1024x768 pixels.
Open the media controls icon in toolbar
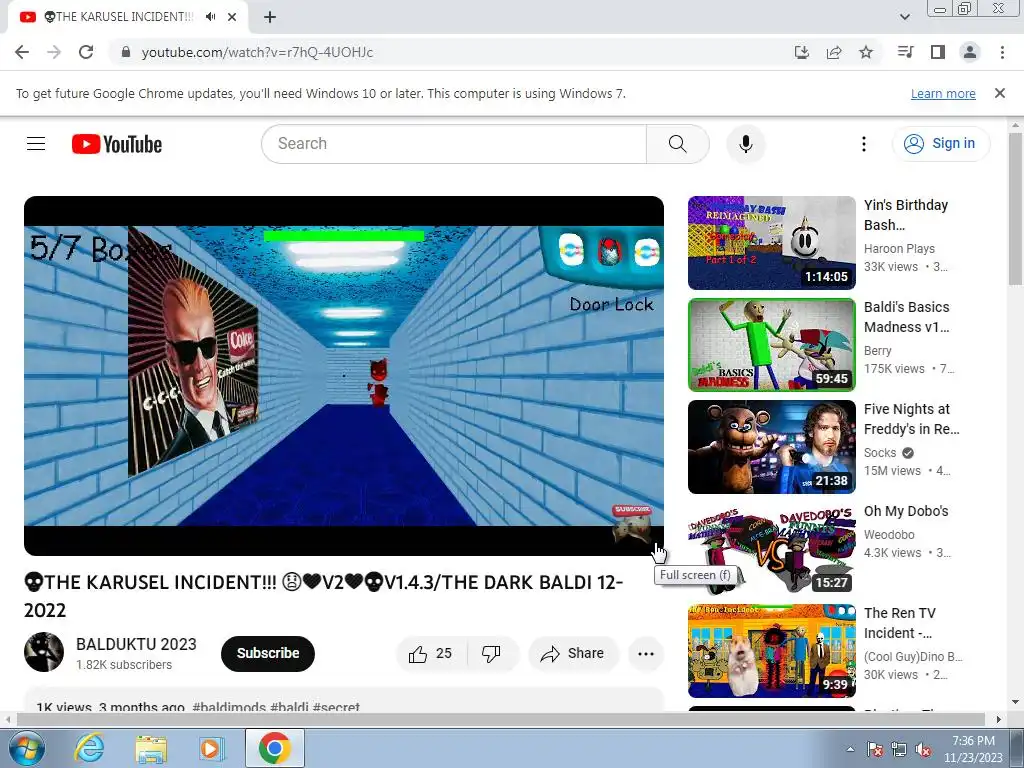pos(906,52)
